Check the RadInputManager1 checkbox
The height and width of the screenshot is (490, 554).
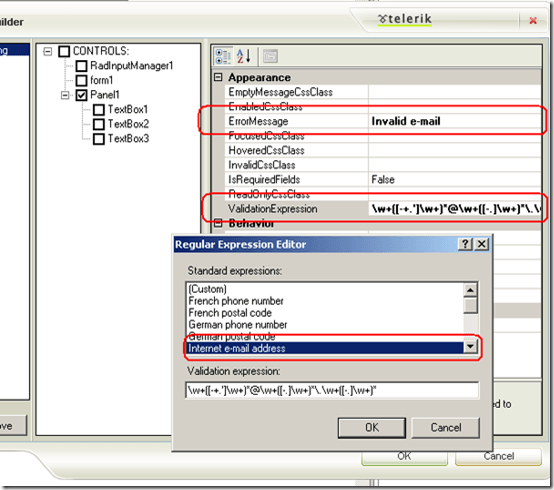[x=82, y=66]
